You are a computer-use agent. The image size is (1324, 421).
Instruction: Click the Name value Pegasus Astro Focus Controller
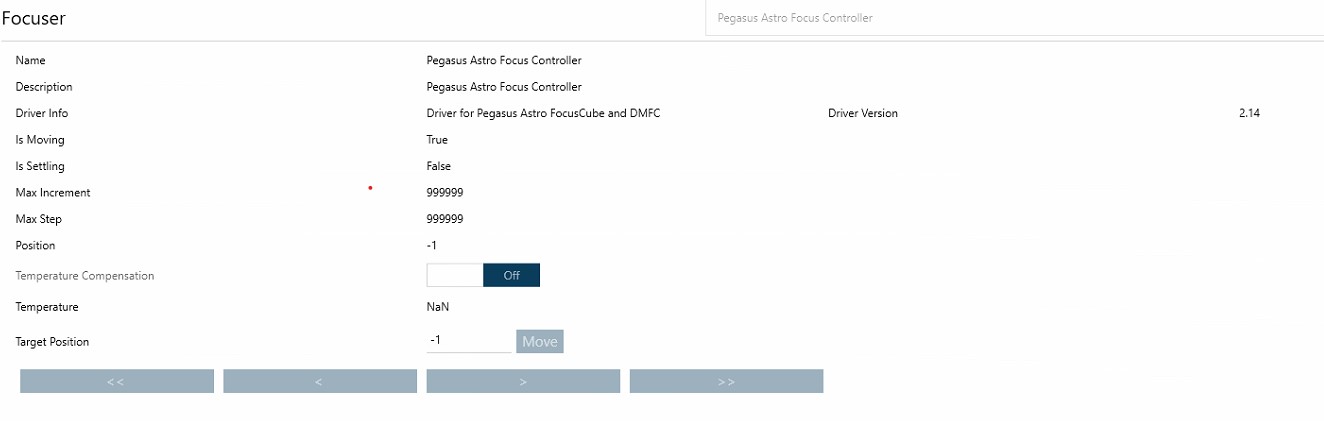[504, 60]
